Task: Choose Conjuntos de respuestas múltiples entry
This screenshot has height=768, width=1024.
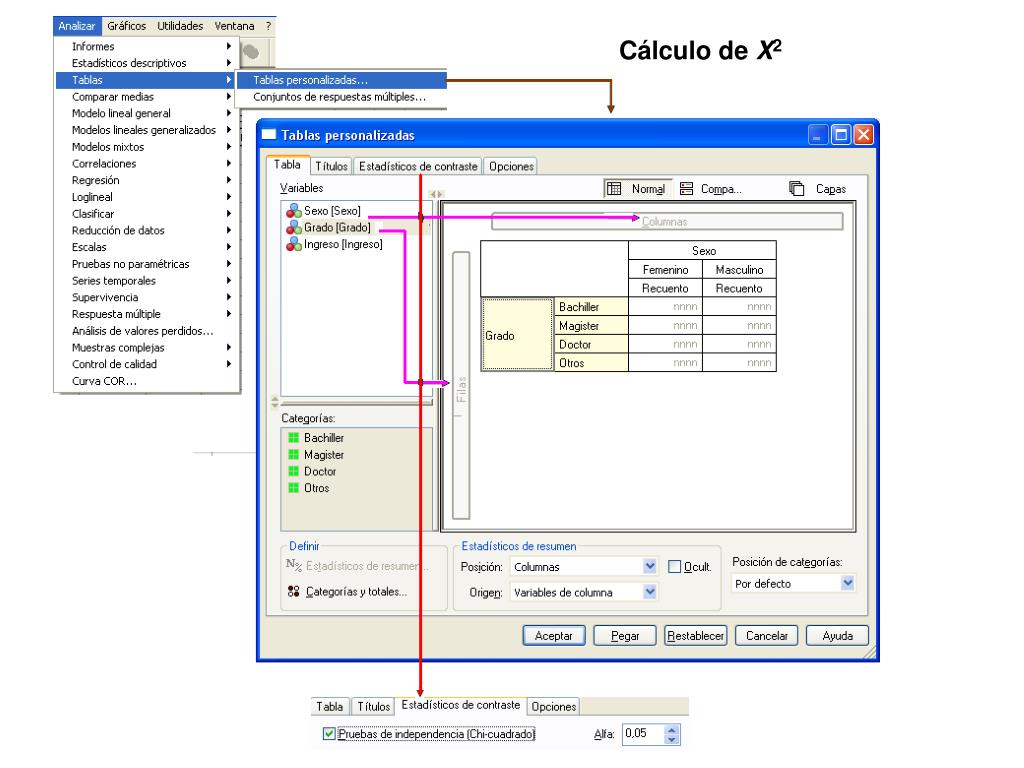Action: [x=341, y=97]
